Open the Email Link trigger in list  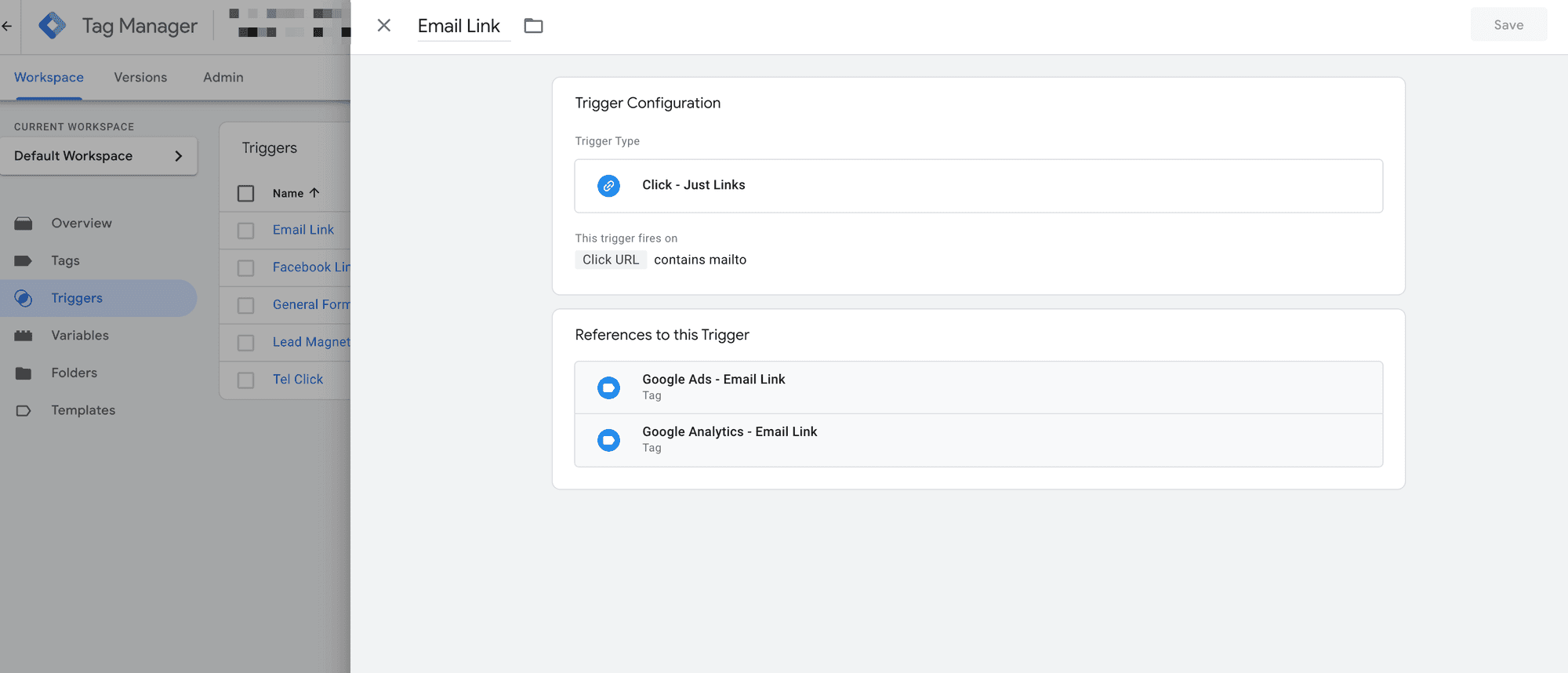coord(303,230)
